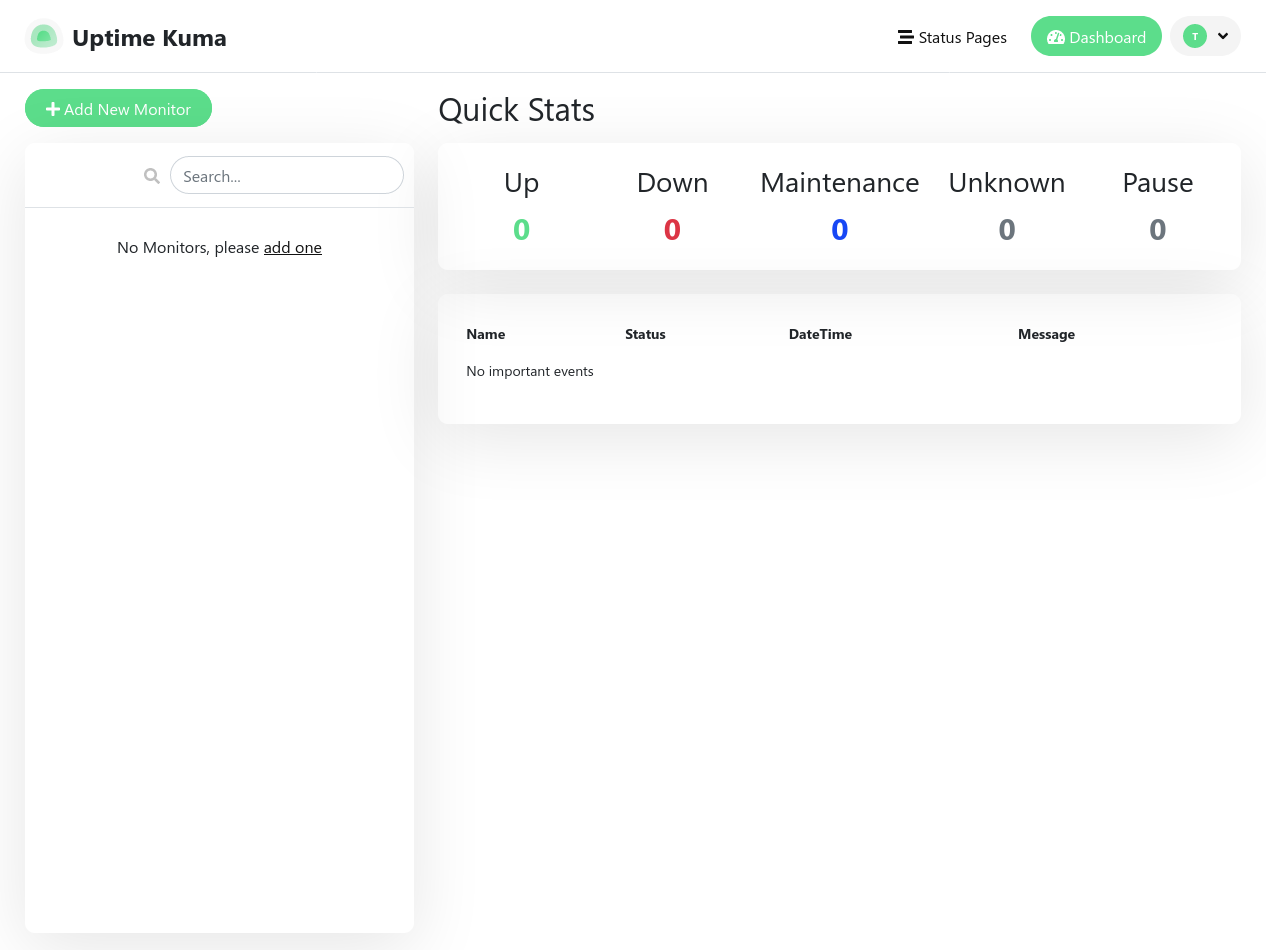Image resolution: width=1266 pixels, height=950 pixels.
Task: Click the Uptime Kuma title text
Action: pos(149,38)
